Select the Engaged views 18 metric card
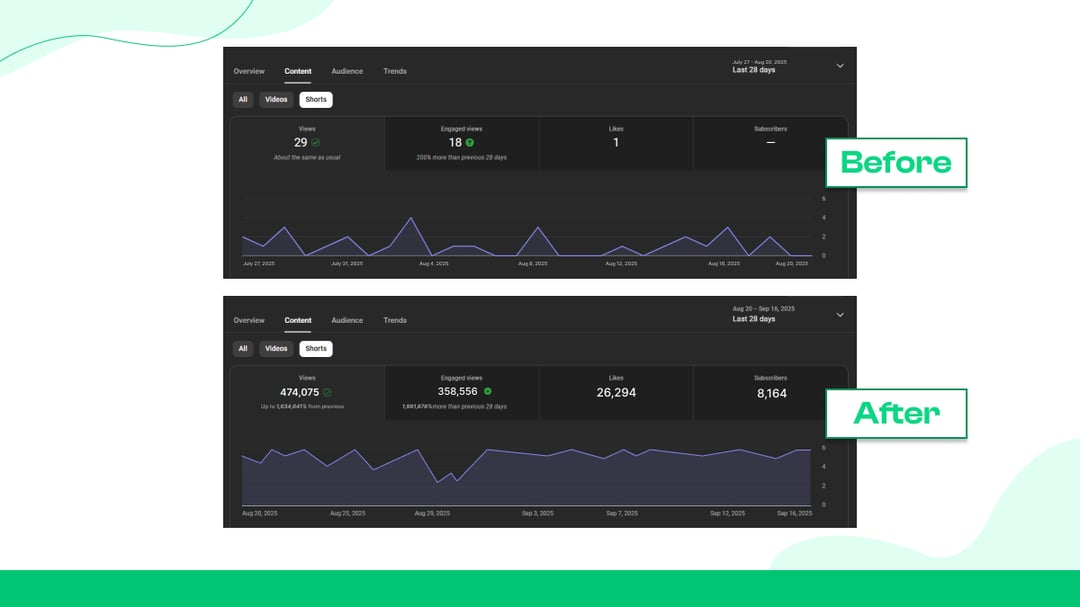Image resolution: width=1080 pixels, height=607 pixels. pyautogui.click(x=461, y=143)
